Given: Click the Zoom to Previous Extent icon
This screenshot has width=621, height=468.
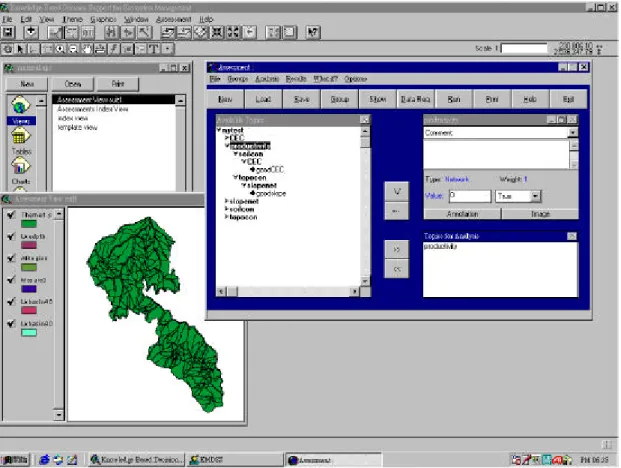Looking at the screenshot, I should 249,32.
